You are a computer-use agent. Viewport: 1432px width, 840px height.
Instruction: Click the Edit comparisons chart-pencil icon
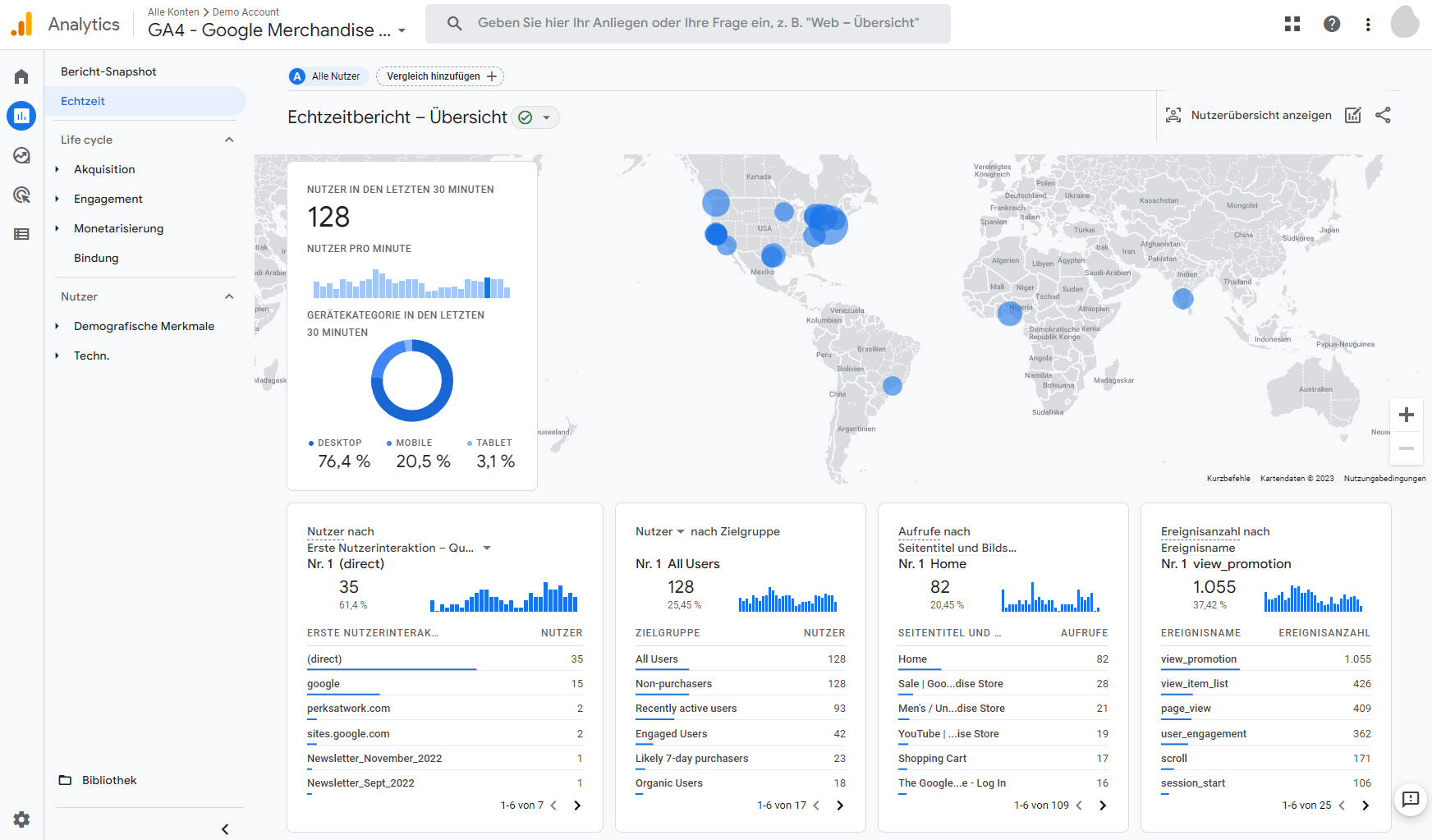click(1353, 115)
